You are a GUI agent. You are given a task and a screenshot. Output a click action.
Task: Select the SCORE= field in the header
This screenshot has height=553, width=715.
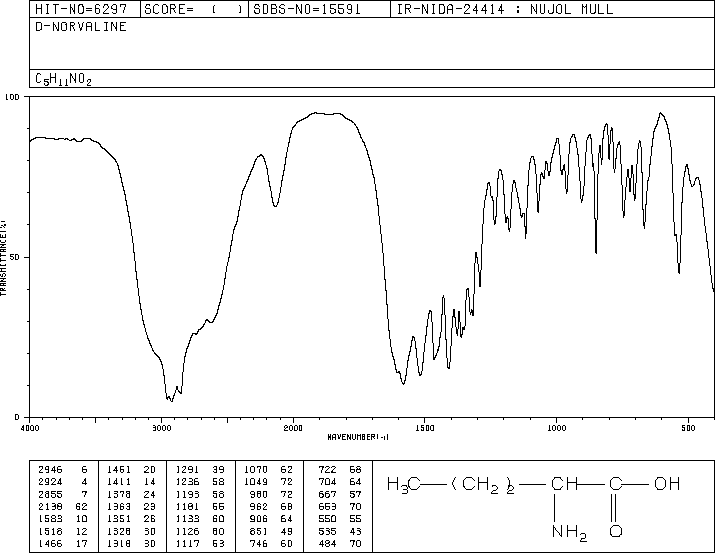[x=195, y=9]
